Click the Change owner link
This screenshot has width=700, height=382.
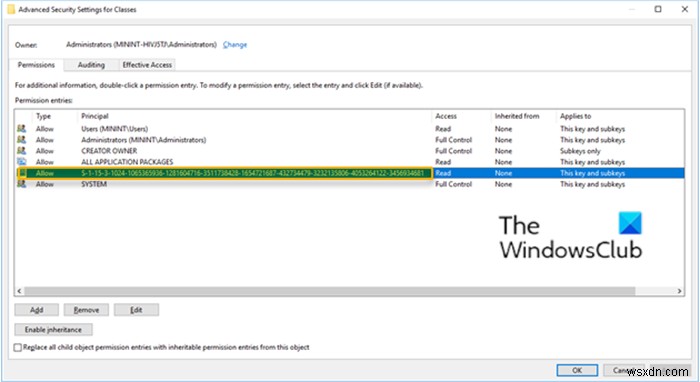[x=235, y=45]
